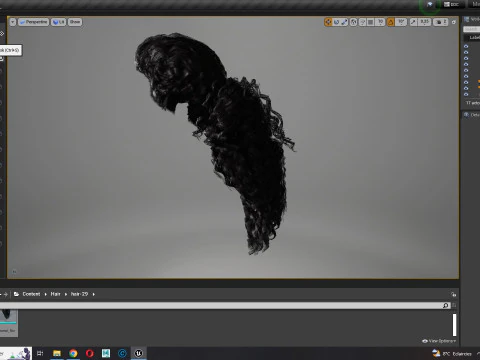Screen dimensions: 480x360
Task: Sort outliner by Label column header
Action: coord(475,38)
